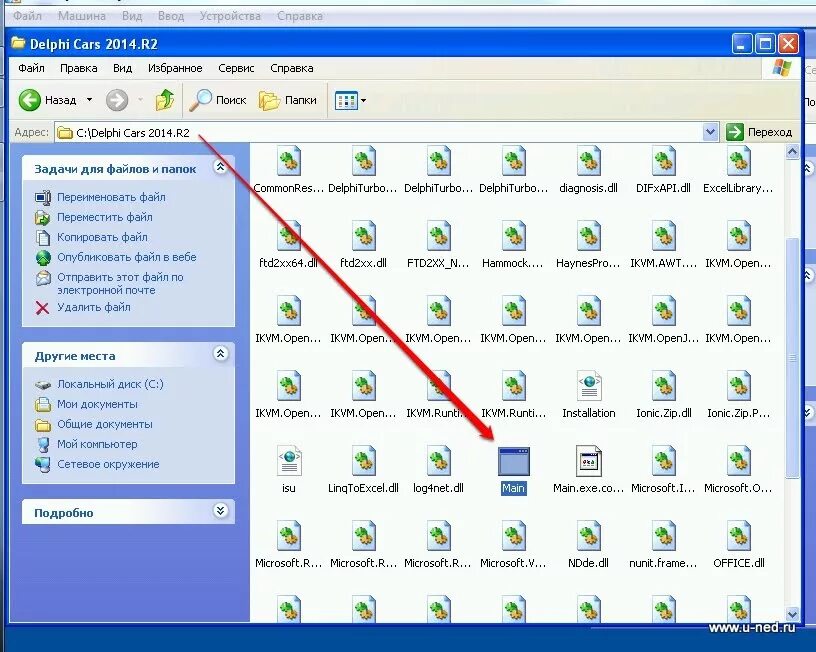Select the FTD2XX_N... file icon
This screenshot has width=816, height=652.
tap(439, 236)
